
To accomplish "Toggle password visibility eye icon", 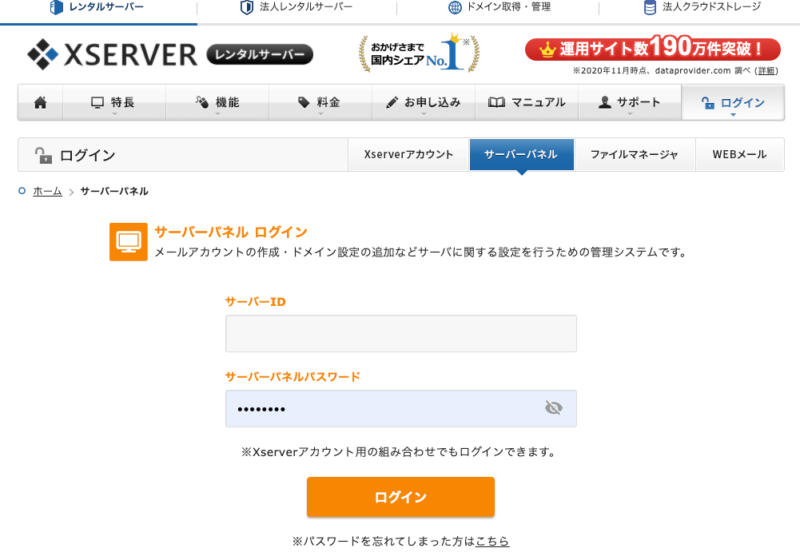I will (554, 408).
